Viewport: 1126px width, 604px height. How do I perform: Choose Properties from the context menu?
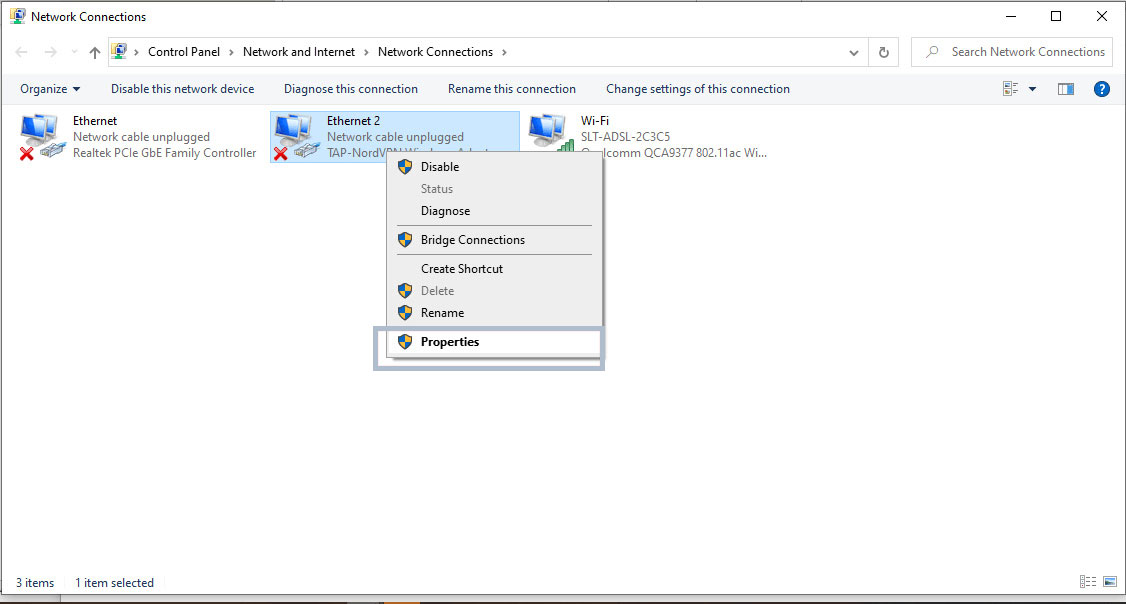click(449, 342)
